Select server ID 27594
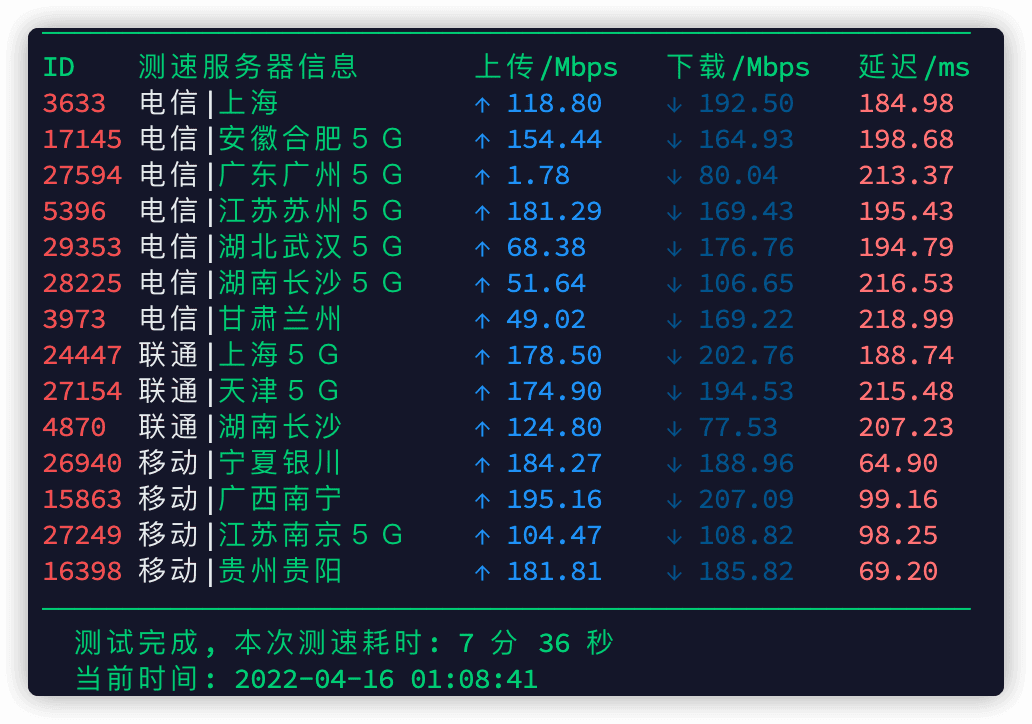Screen dimensions: 1032x724 (82, 176)
